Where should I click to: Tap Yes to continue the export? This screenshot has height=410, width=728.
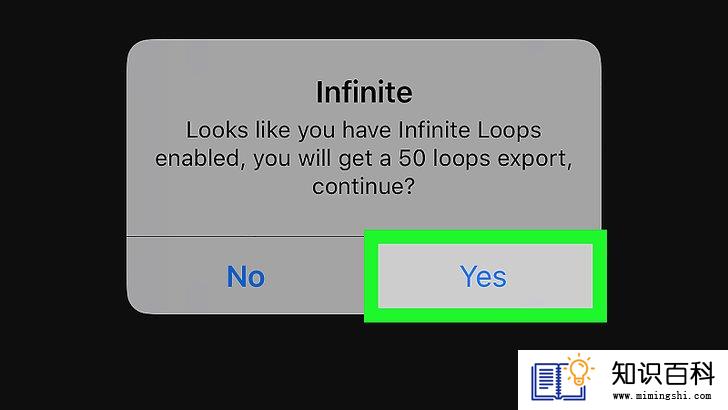485,276
